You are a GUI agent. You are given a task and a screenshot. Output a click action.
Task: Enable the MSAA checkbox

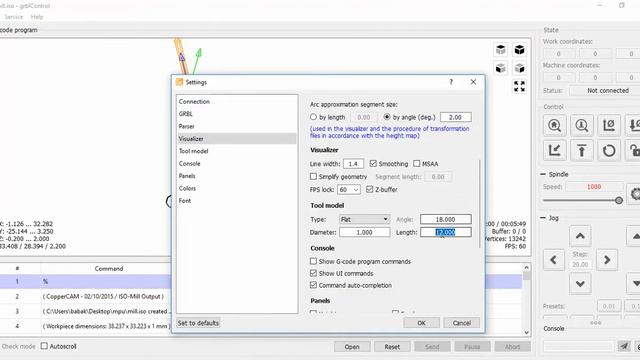coord(416,163)
